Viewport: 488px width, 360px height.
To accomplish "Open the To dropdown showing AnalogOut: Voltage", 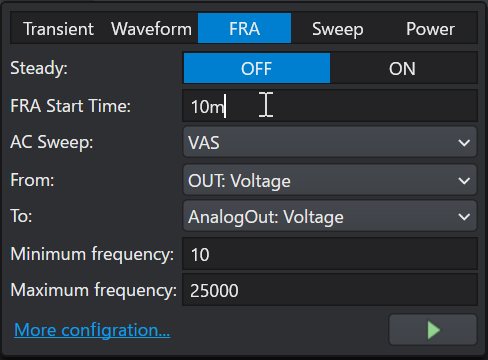I will [330, 216].
